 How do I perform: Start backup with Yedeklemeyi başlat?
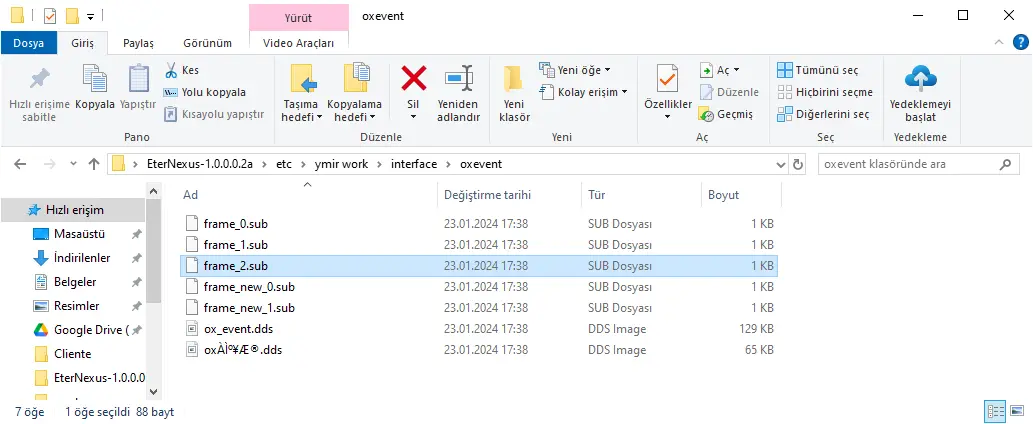[x=920, y=94]
